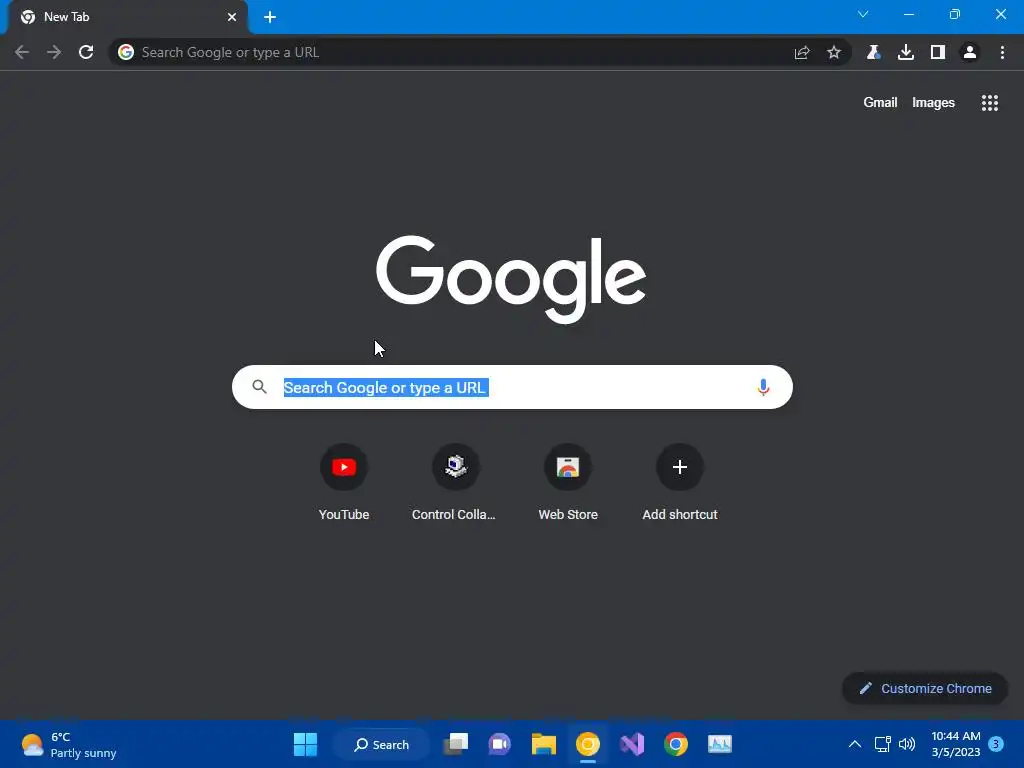Screen dimensions: 1024x768
Task: Click the Google icon in address bar
Action: (x=126, y=52)
